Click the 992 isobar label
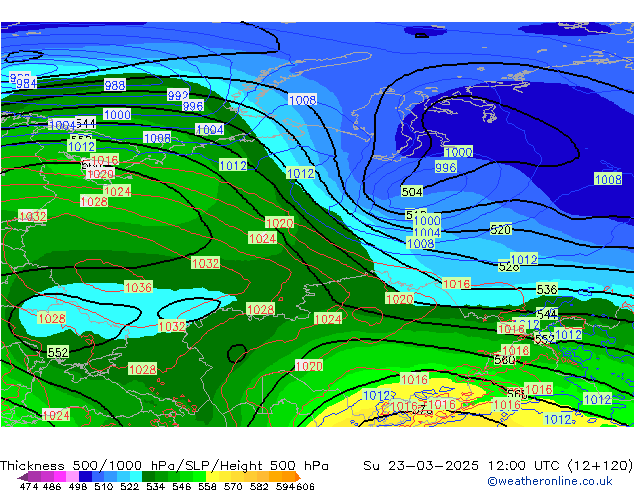The image size is (634, 490). pyautogui.click(x=178, y=95)
